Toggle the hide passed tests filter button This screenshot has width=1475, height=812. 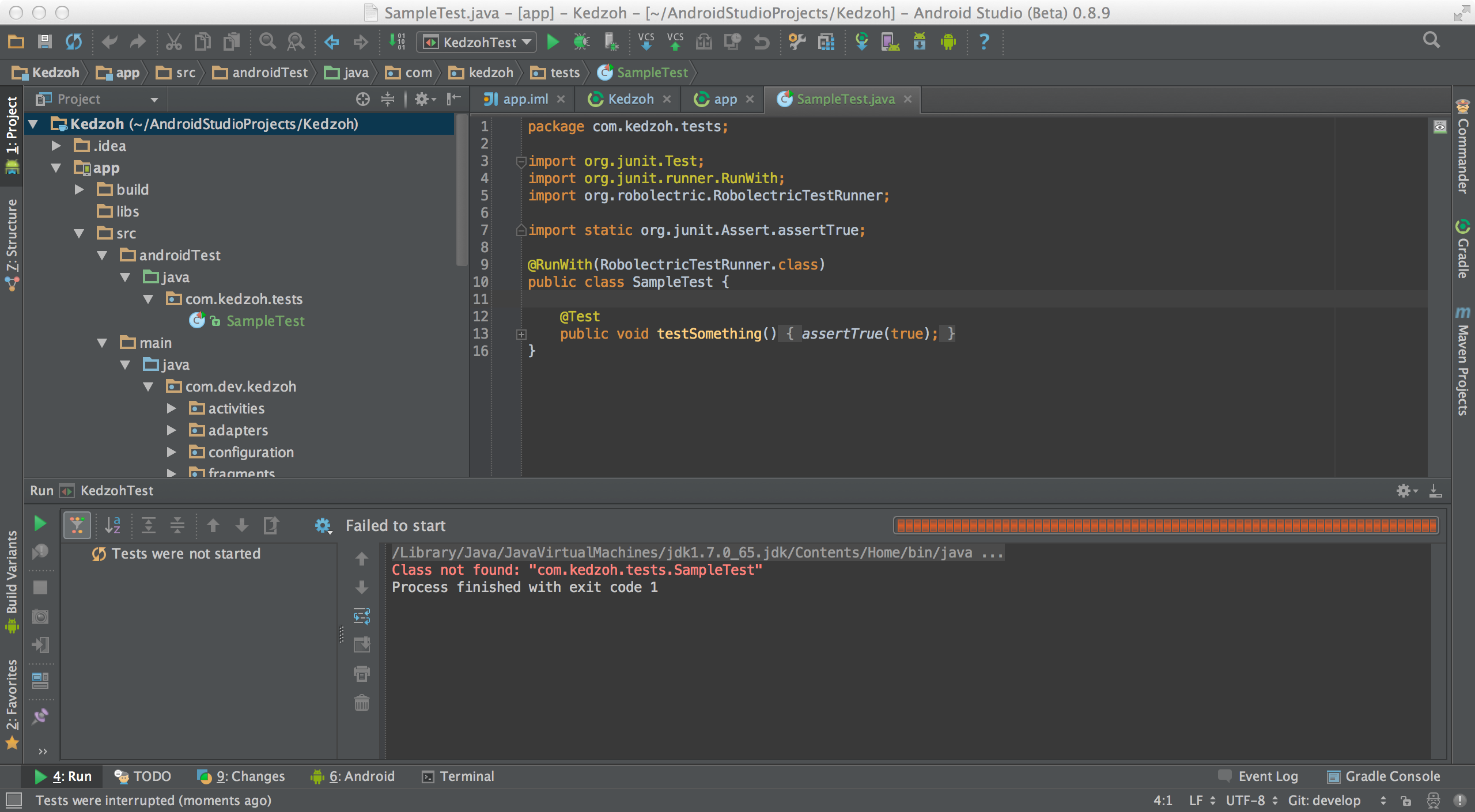77,525
